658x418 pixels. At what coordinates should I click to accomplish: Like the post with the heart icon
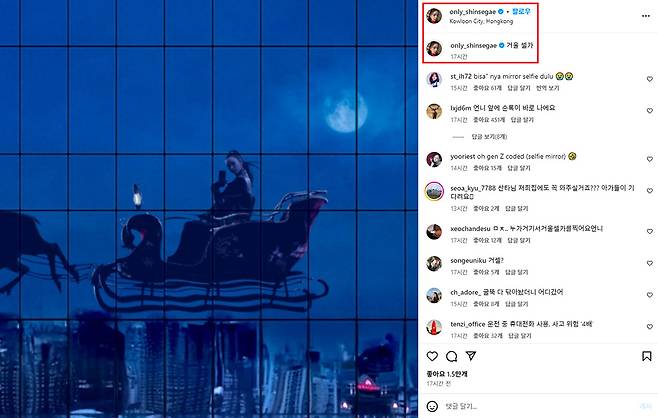tap(432, 356)
